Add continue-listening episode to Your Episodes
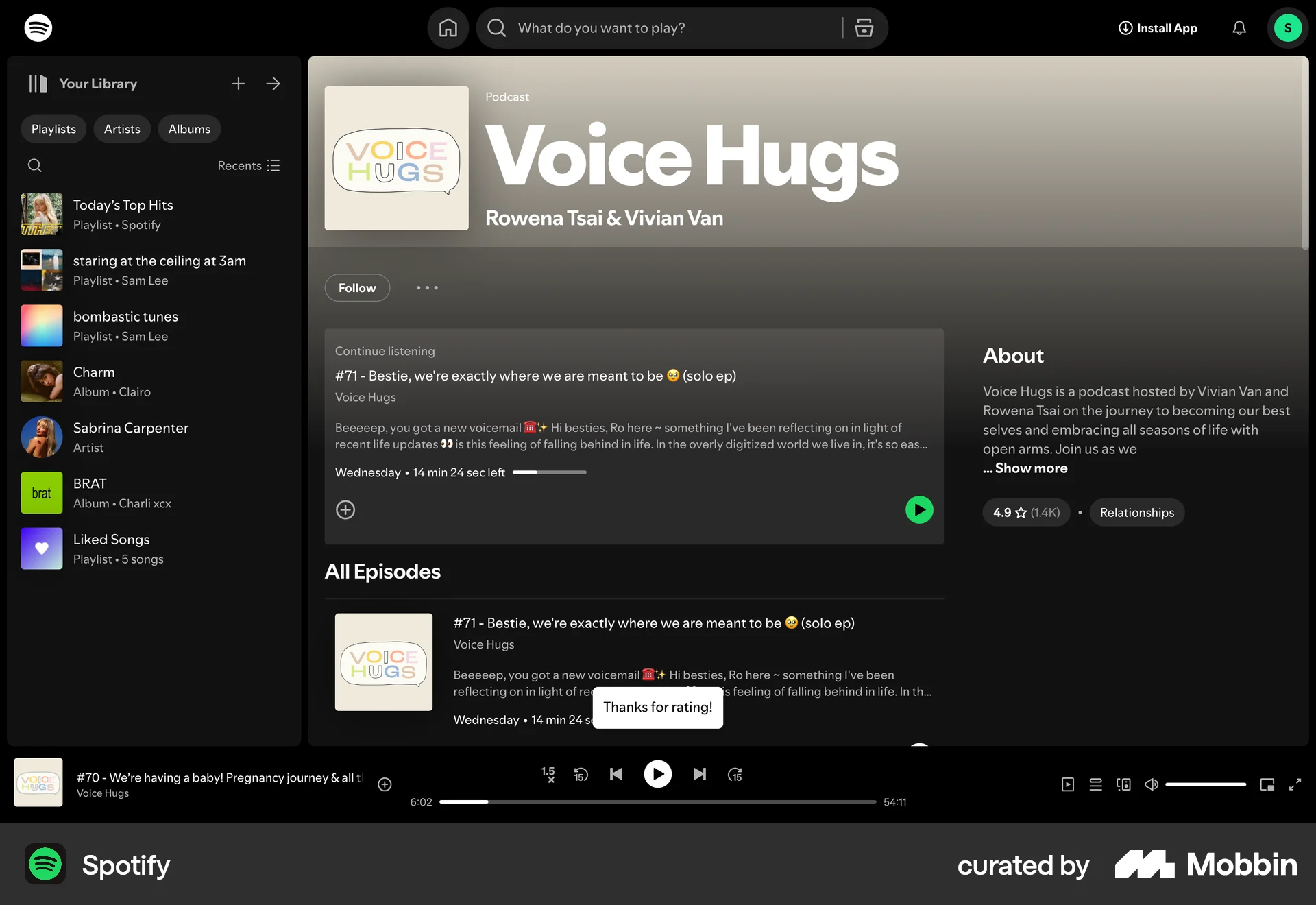Image resolution: width=1316 pixels, height=905 pixels. 345,509
